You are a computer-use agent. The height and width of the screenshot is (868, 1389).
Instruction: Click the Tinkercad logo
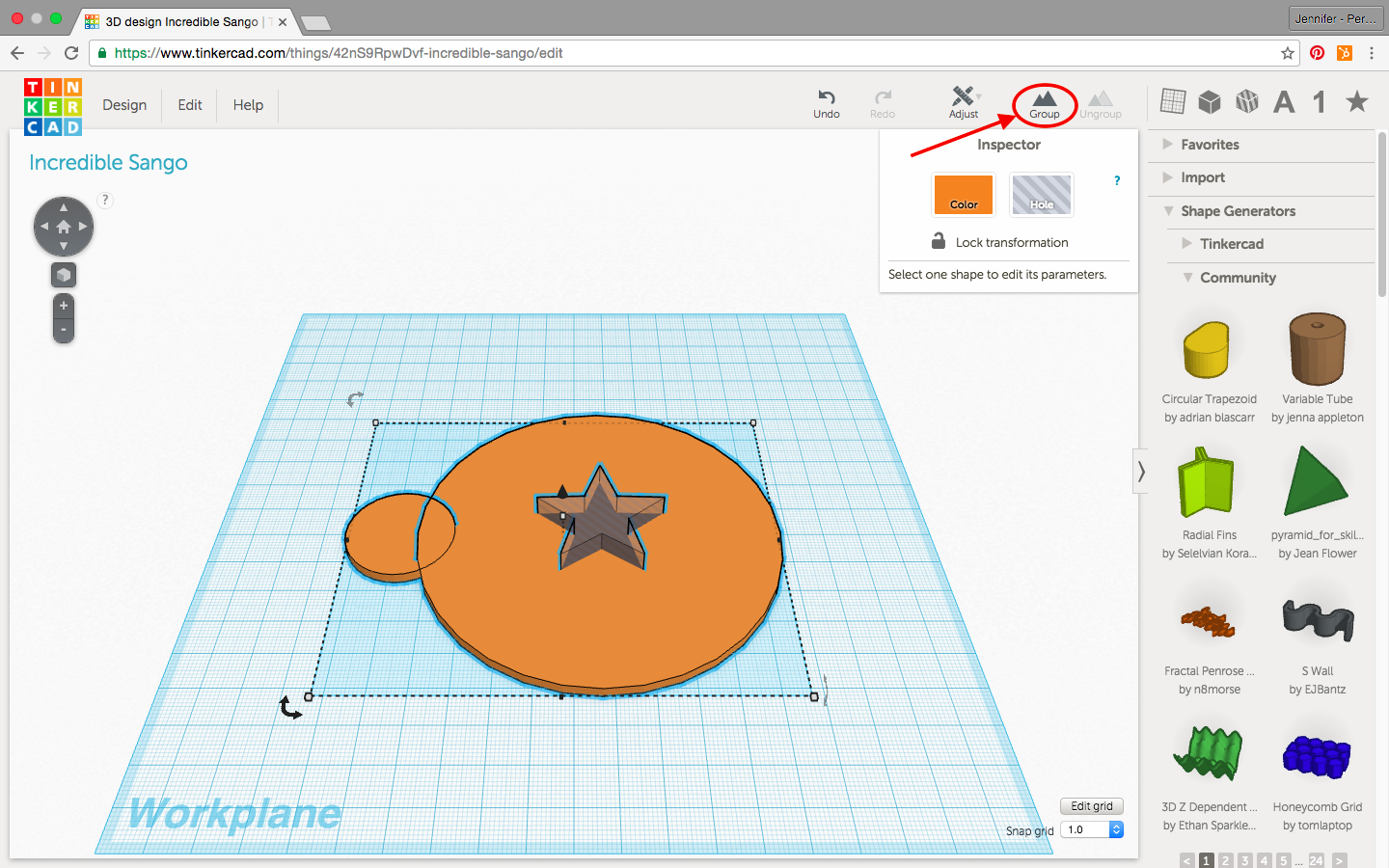pos(53,107)
